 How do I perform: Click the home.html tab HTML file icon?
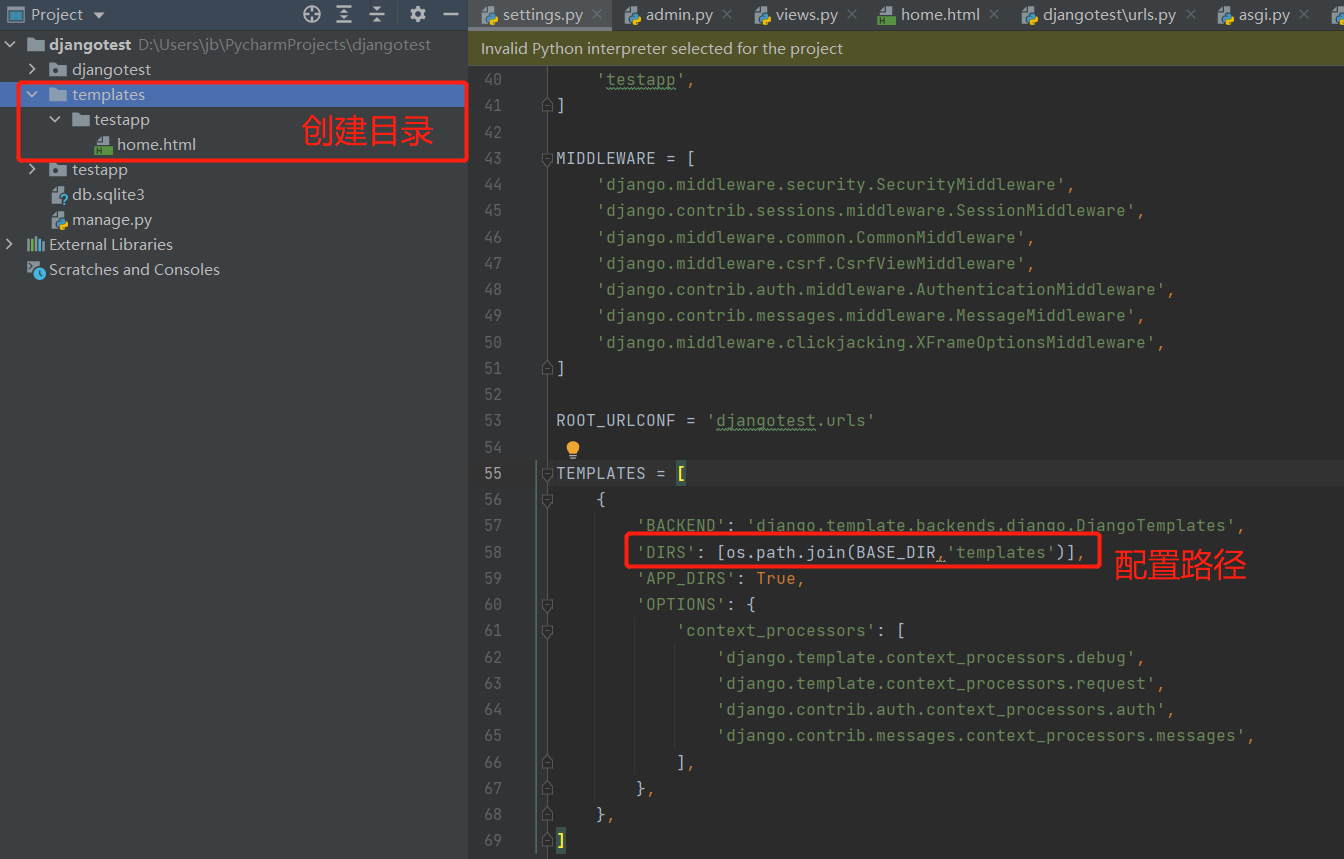[x=886, y=15]
